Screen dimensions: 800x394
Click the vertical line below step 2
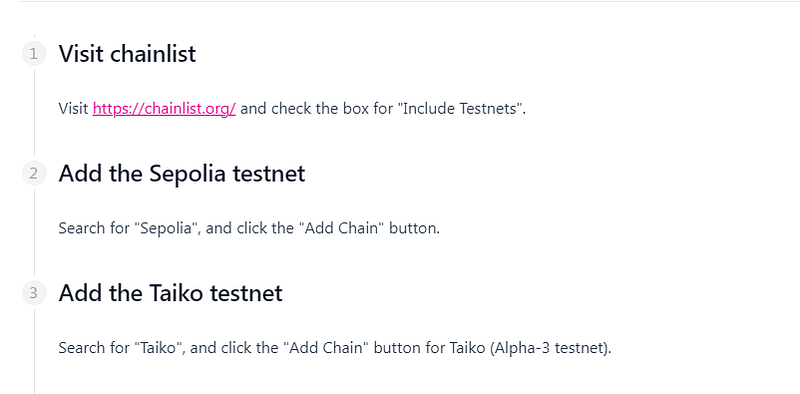pos(35,233)
